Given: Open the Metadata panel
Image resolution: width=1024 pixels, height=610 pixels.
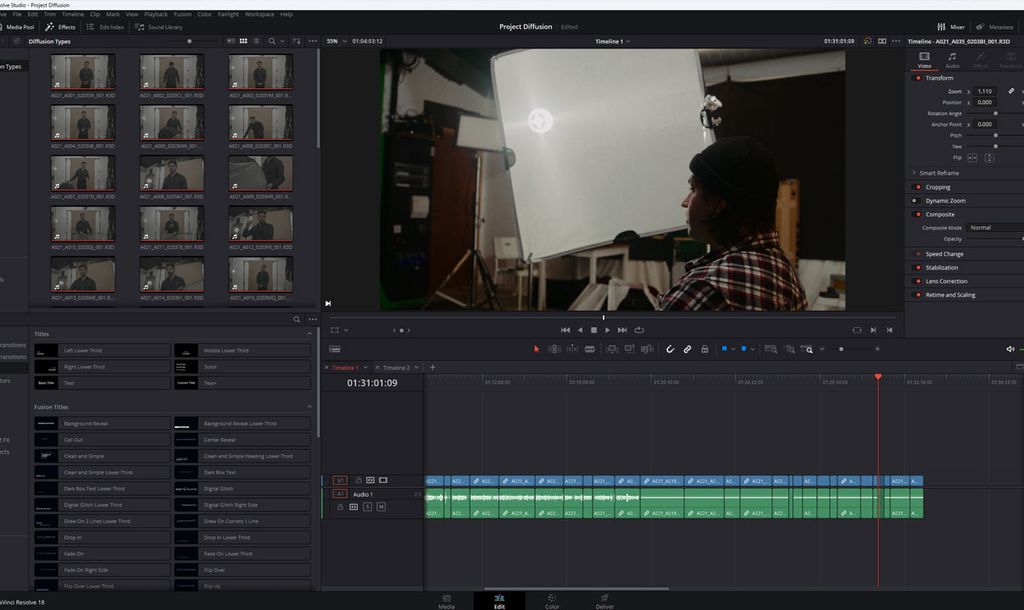Looking at the screenshot, I should coord(994,27).
